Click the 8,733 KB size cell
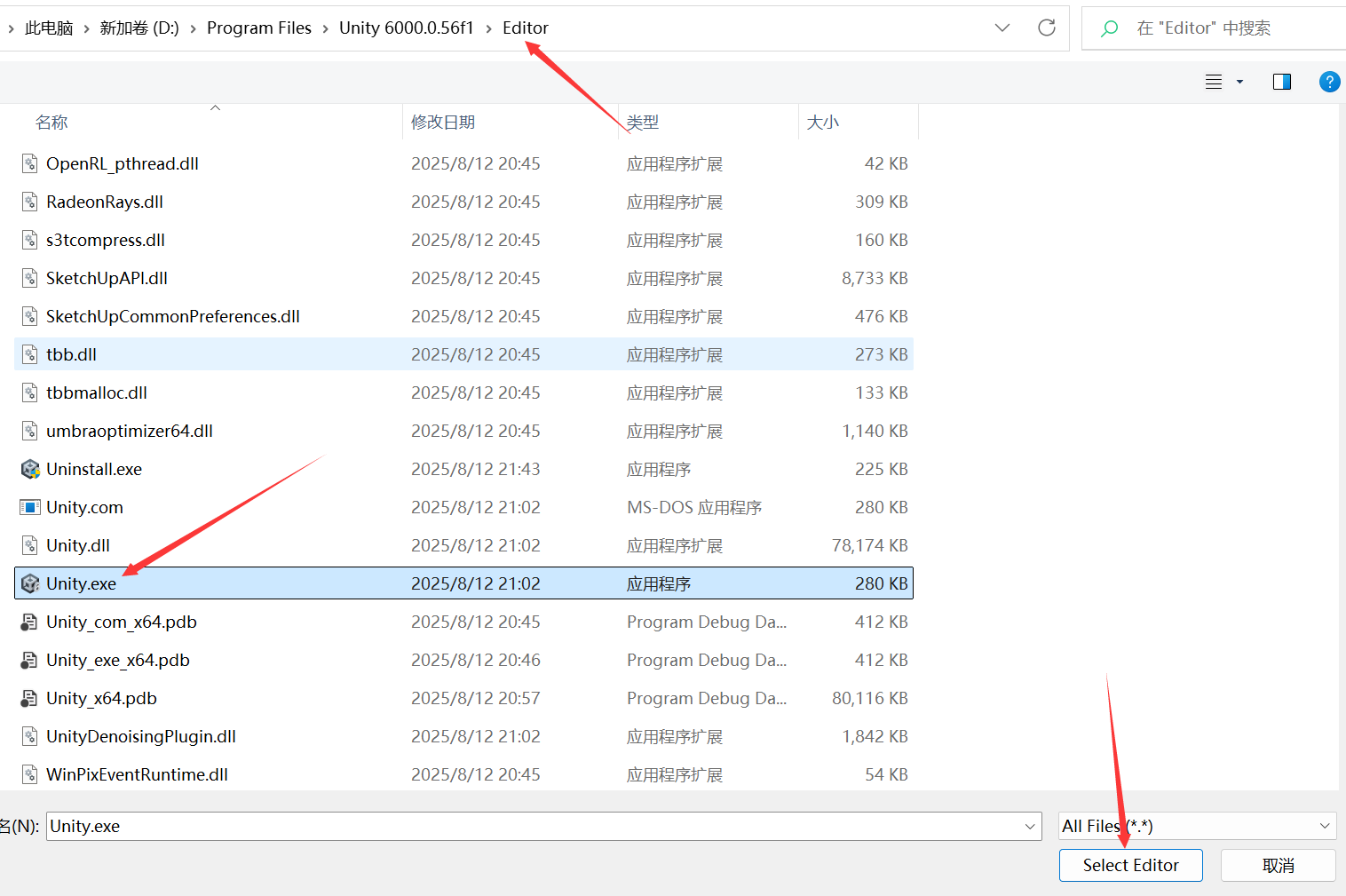 875,278
